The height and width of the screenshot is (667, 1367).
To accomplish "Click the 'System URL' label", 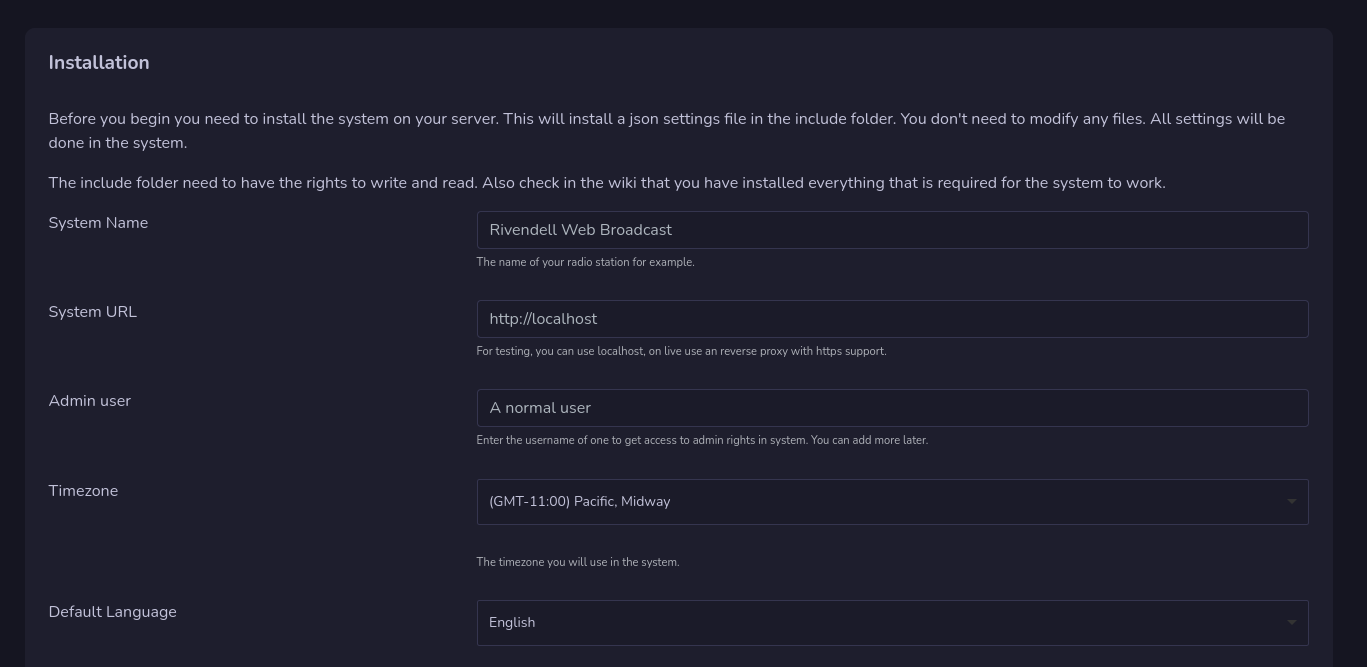I will point(93,312).
